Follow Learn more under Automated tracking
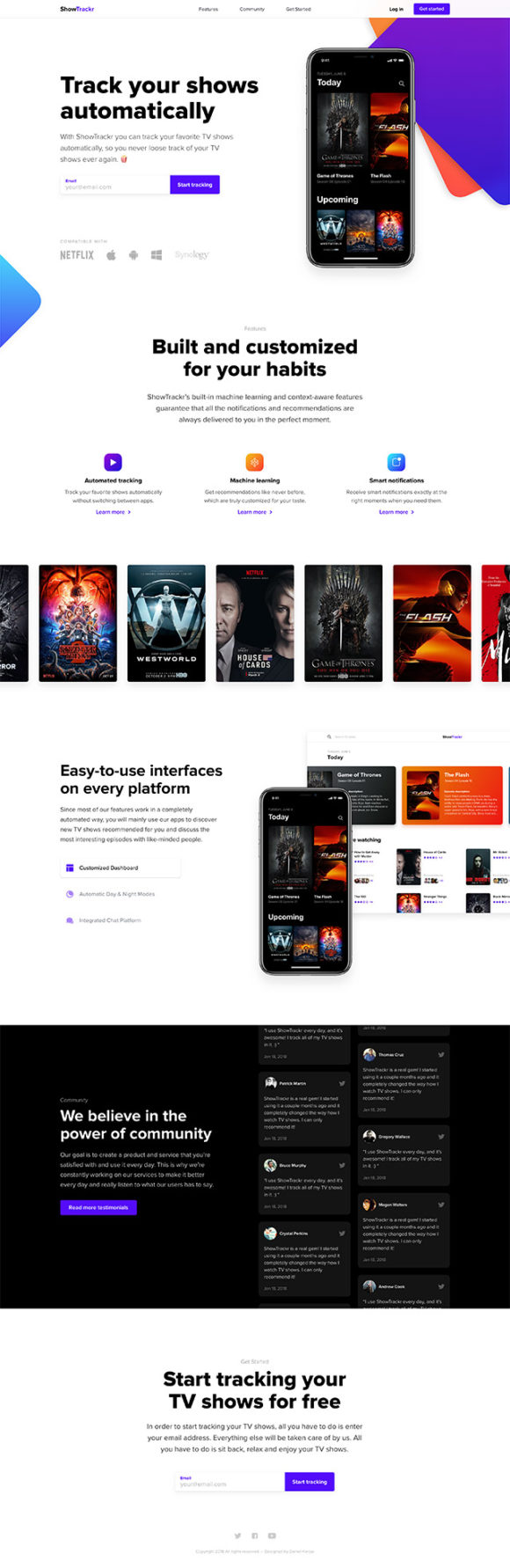Viewport: 510px width, 1568px height. point(113,512)
